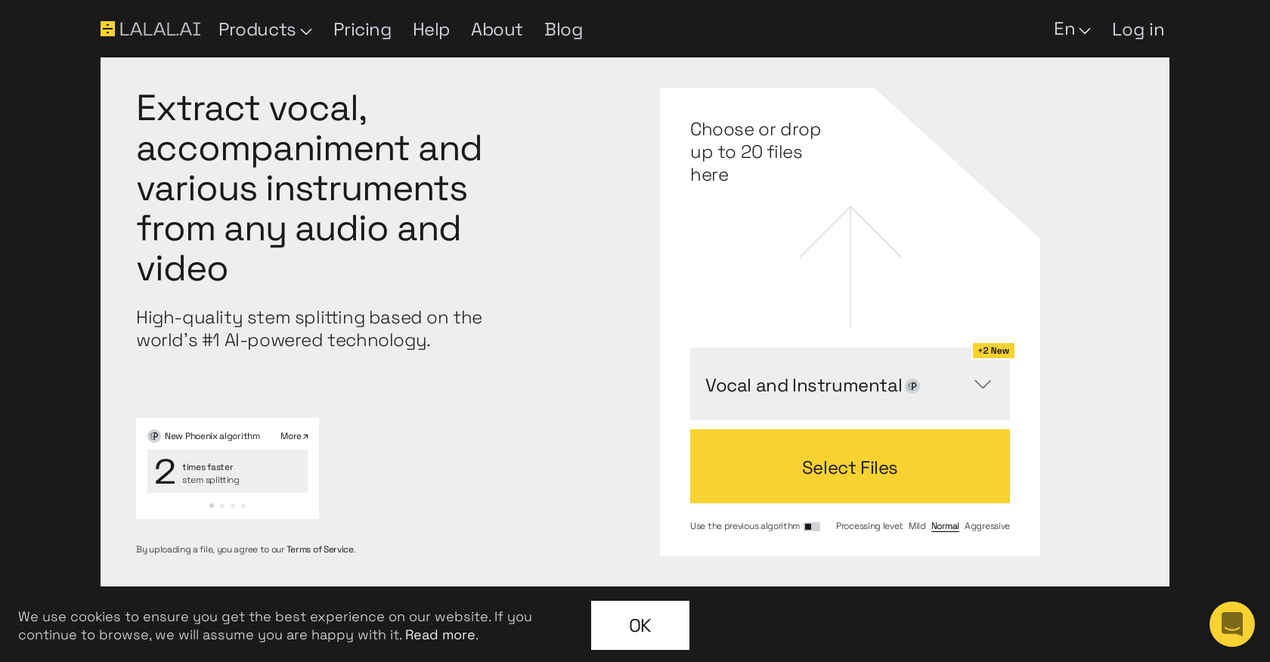This screenshot has width=1270, height=662.
Task: Go to the Blog page
Action: (x=563, y=30)
